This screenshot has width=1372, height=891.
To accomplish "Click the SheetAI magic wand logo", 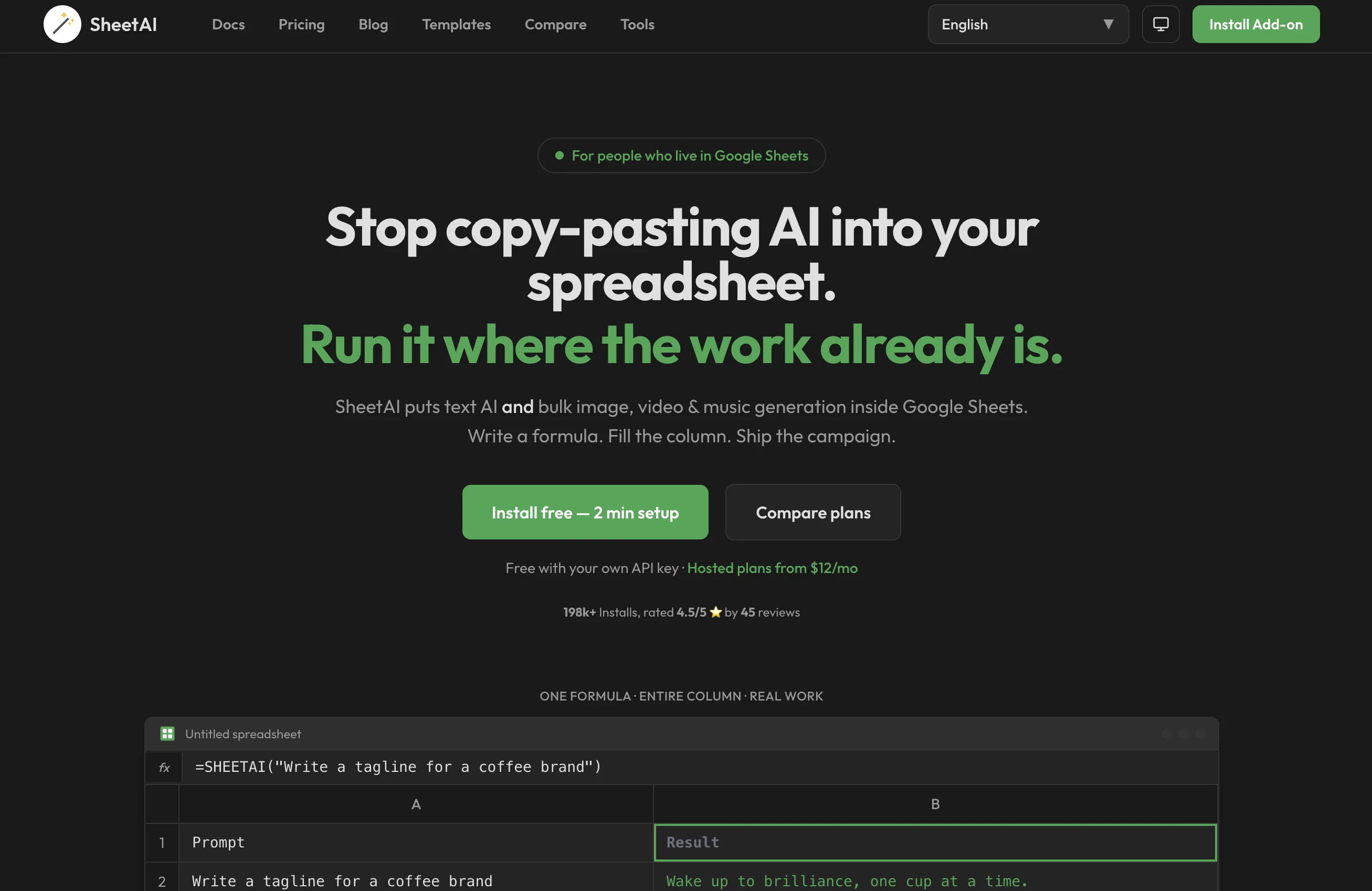I will 62,24.
